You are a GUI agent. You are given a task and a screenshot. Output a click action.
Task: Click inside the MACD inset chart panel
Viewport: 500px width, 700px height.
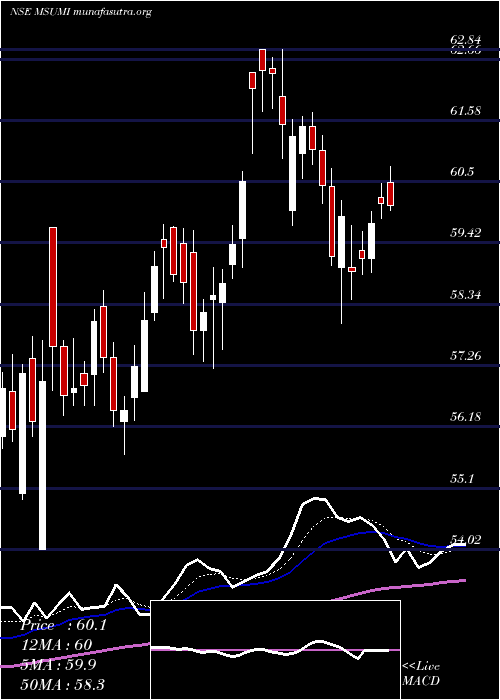click(275, 650)
